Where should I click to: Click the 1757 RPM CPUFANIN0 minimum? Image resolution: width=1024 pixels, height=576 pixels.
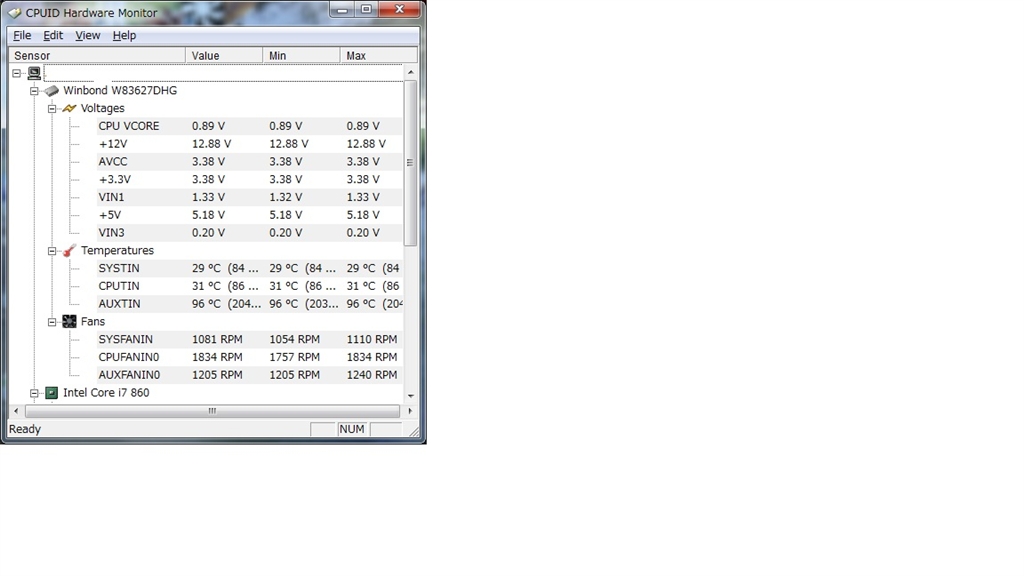tap(295, 357)
